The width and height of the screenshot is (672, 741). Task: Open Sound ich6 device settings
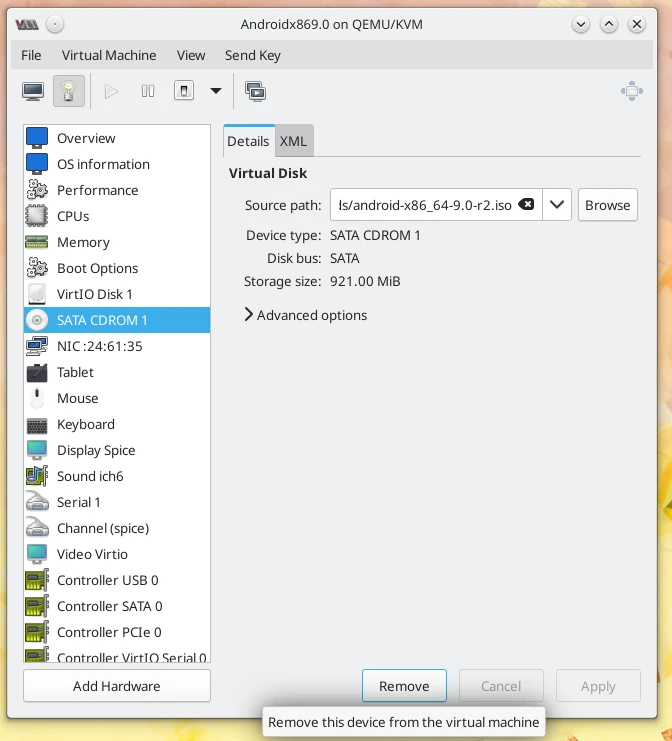click(x=90, y=476)
